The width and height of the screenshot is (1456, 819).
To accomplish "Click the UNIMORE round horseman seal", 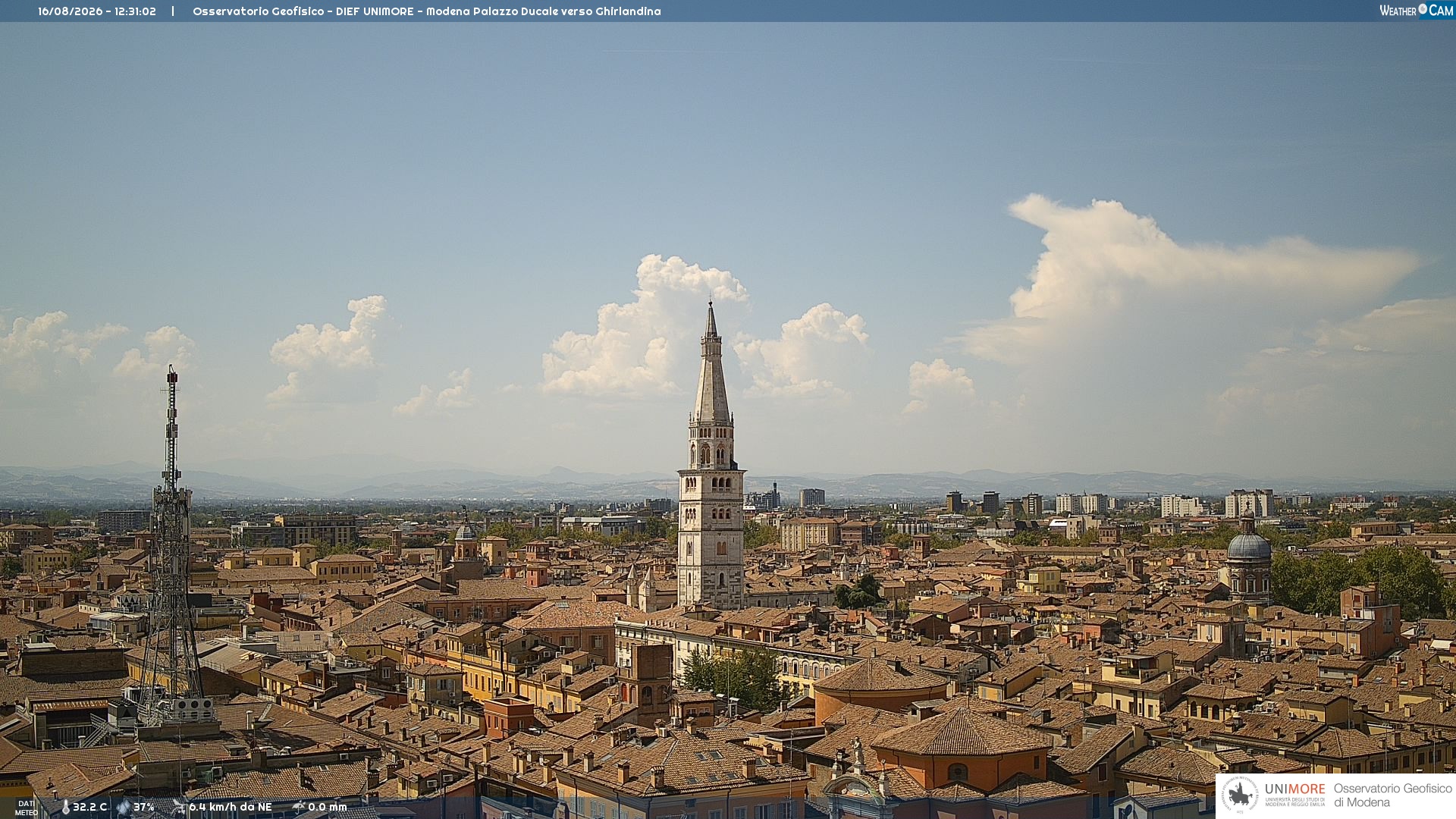I will (x=1240, y=795).
